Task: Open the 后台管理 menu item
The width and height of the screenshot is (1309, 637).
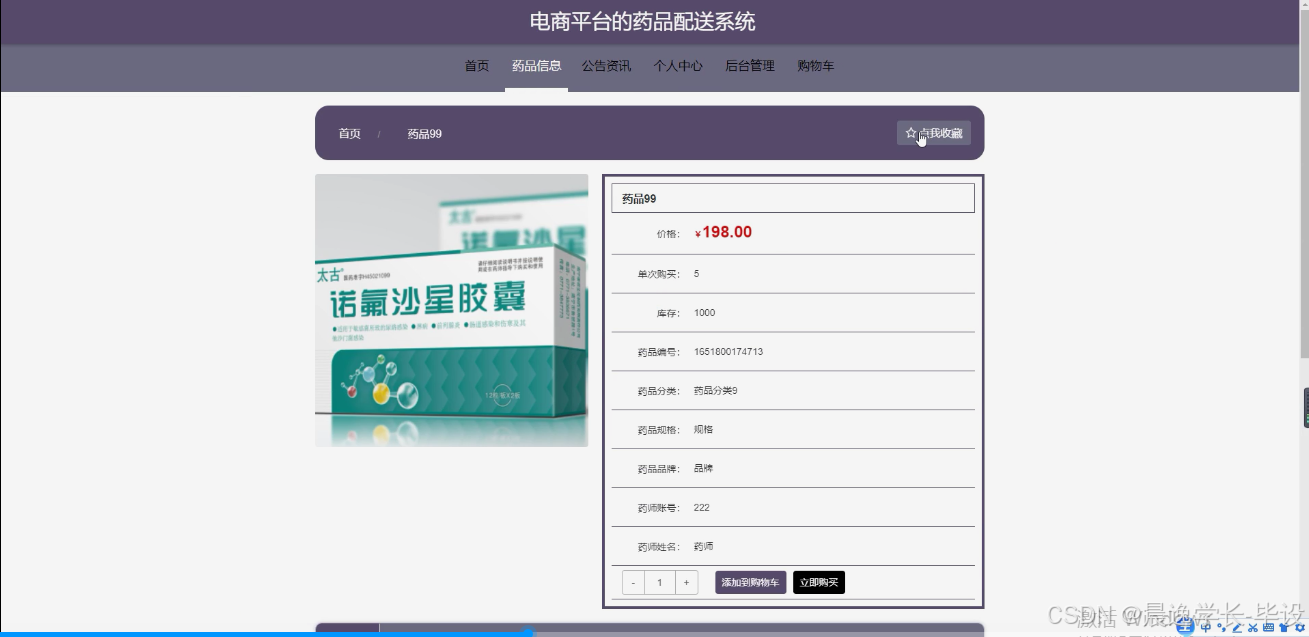Action: pos(750,66)
